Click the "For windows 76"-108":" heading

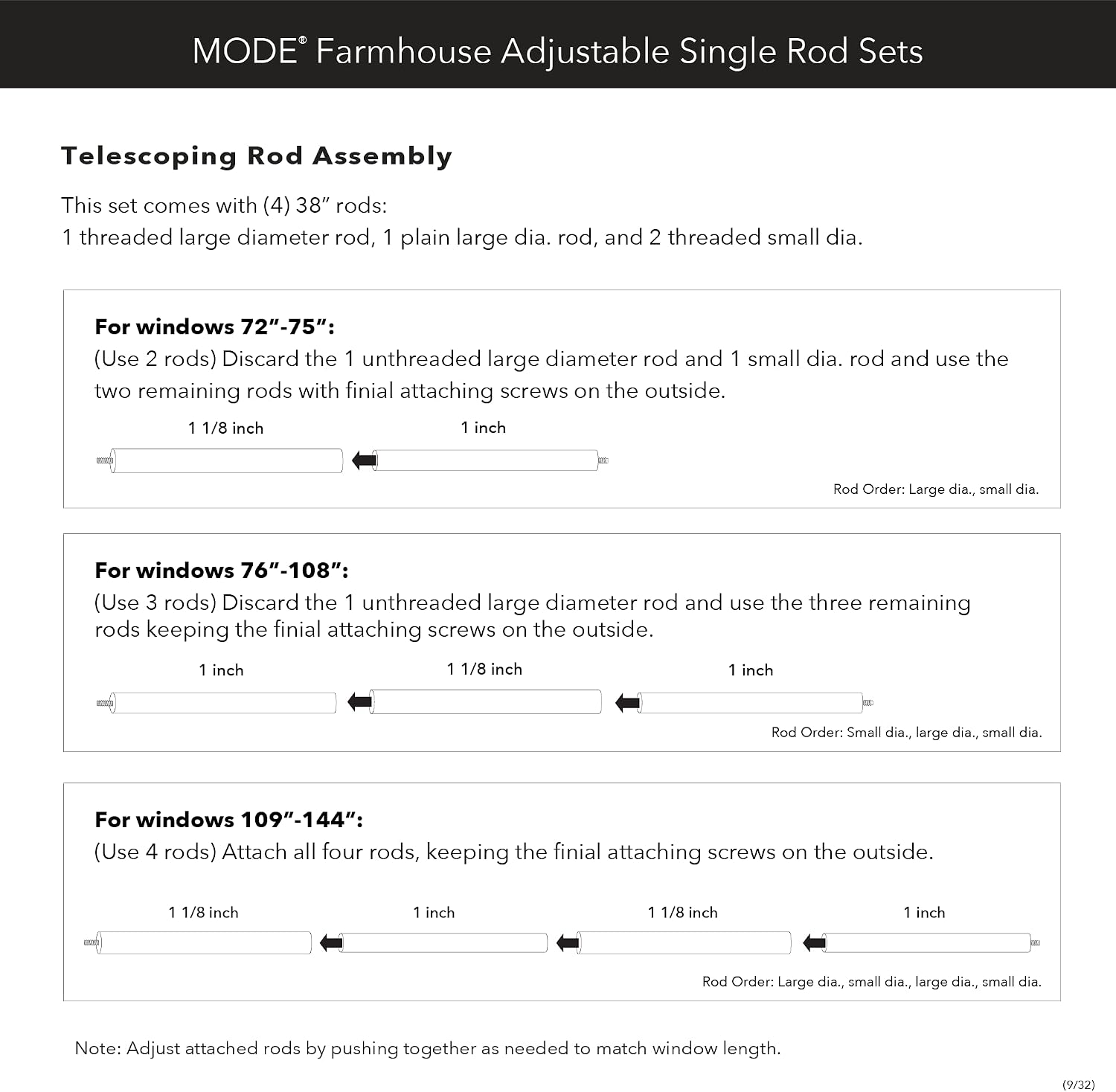tap(222, 570)
